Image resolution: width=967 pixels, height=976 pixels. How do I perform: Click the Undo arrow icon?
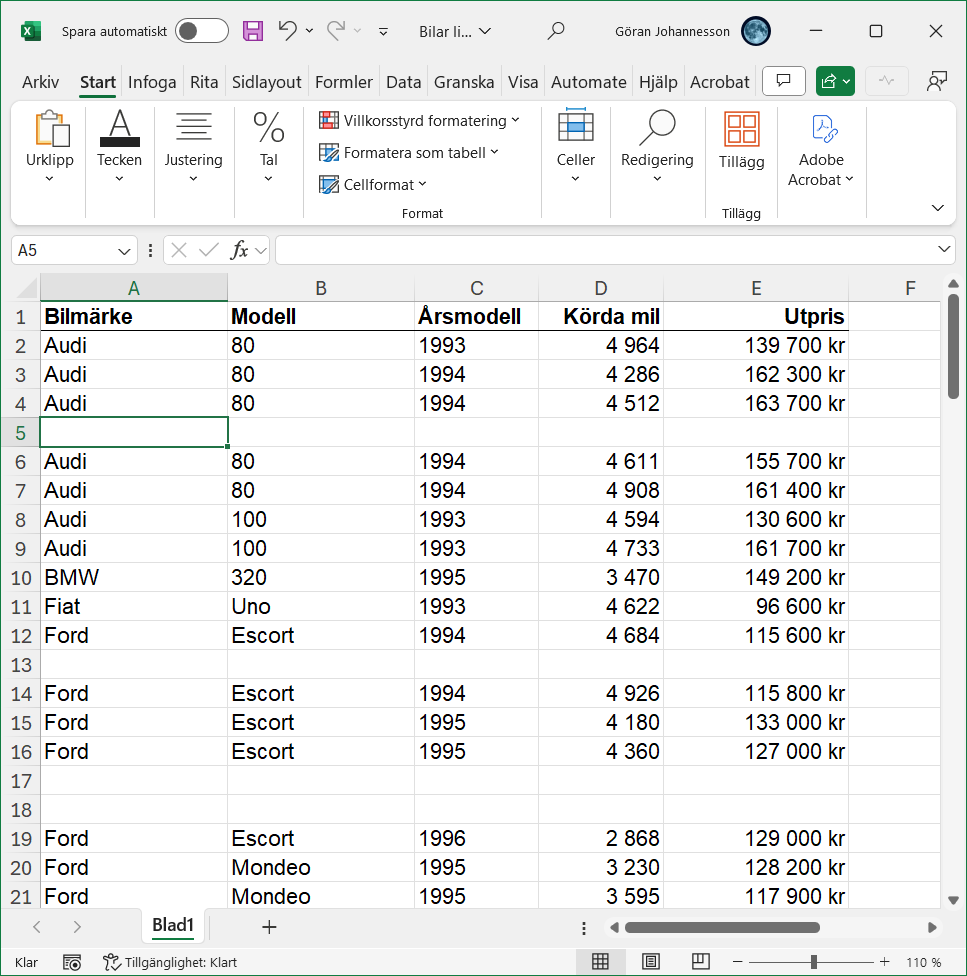(287, 31)
